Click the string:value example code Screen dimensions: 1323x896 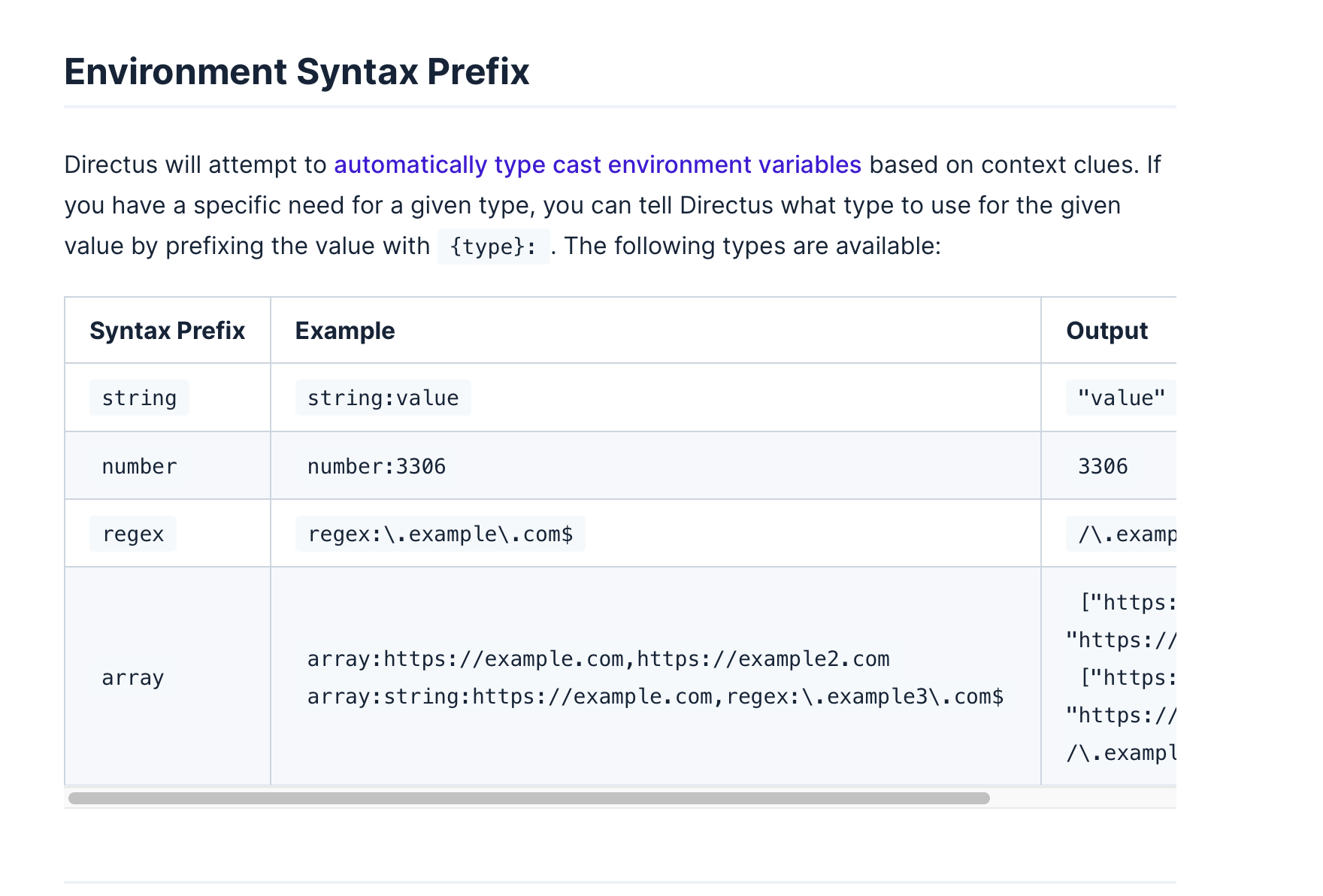click(383, 398)
